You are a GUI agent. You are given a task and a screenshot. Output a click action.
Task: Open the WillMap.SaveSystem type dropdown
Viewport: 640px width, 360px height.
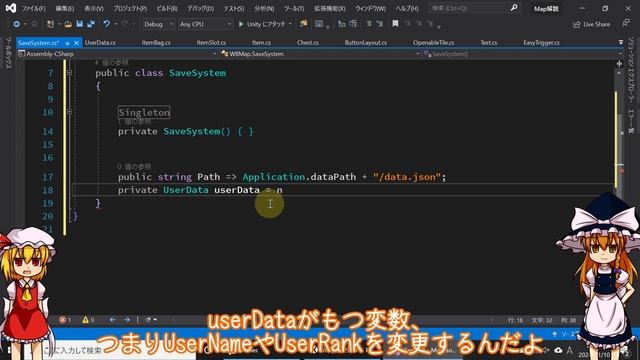[x=320, y=54]
